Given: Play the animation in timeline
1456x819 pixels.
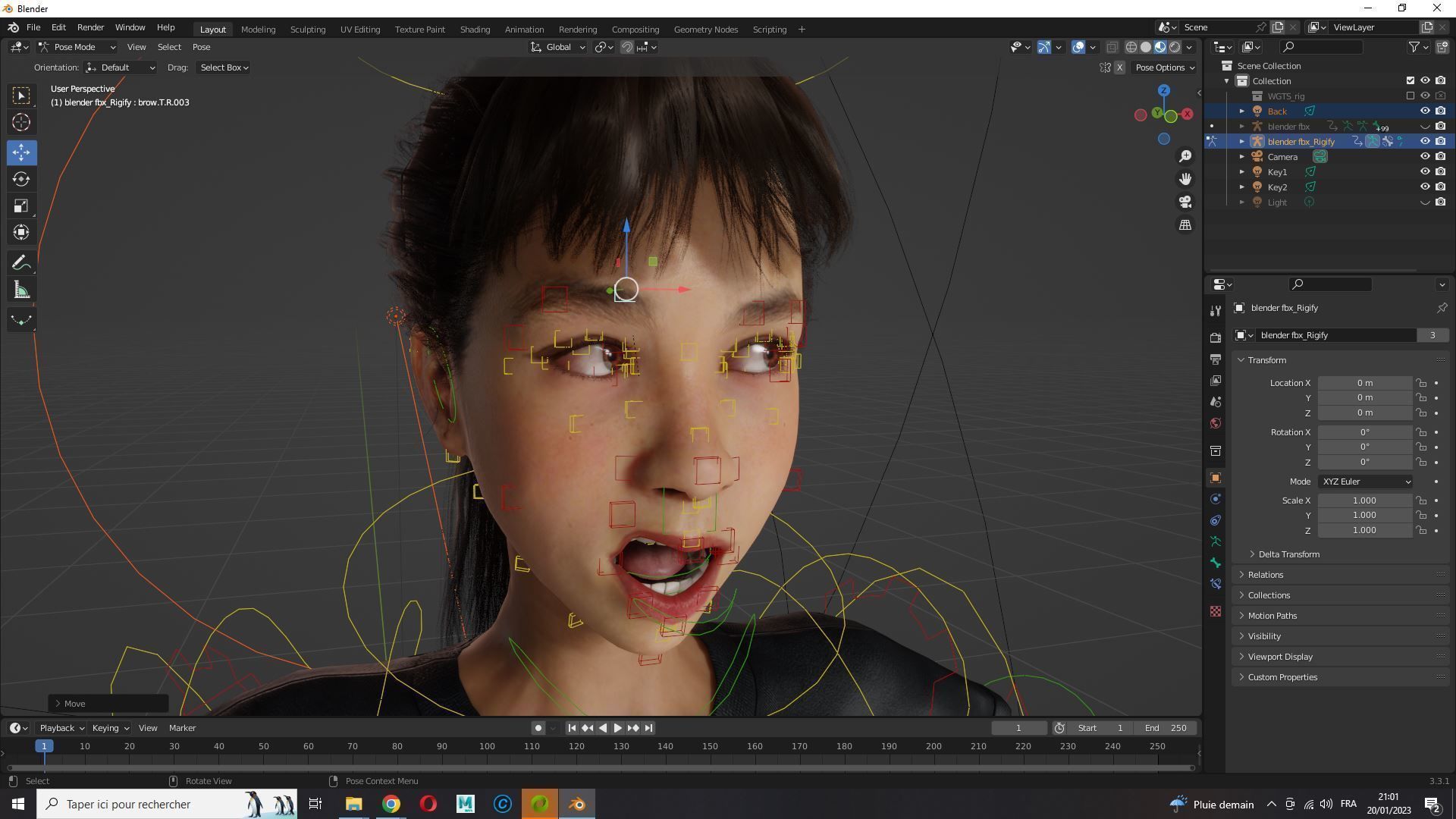Looking at the screenshot, I should coord(617,728).
